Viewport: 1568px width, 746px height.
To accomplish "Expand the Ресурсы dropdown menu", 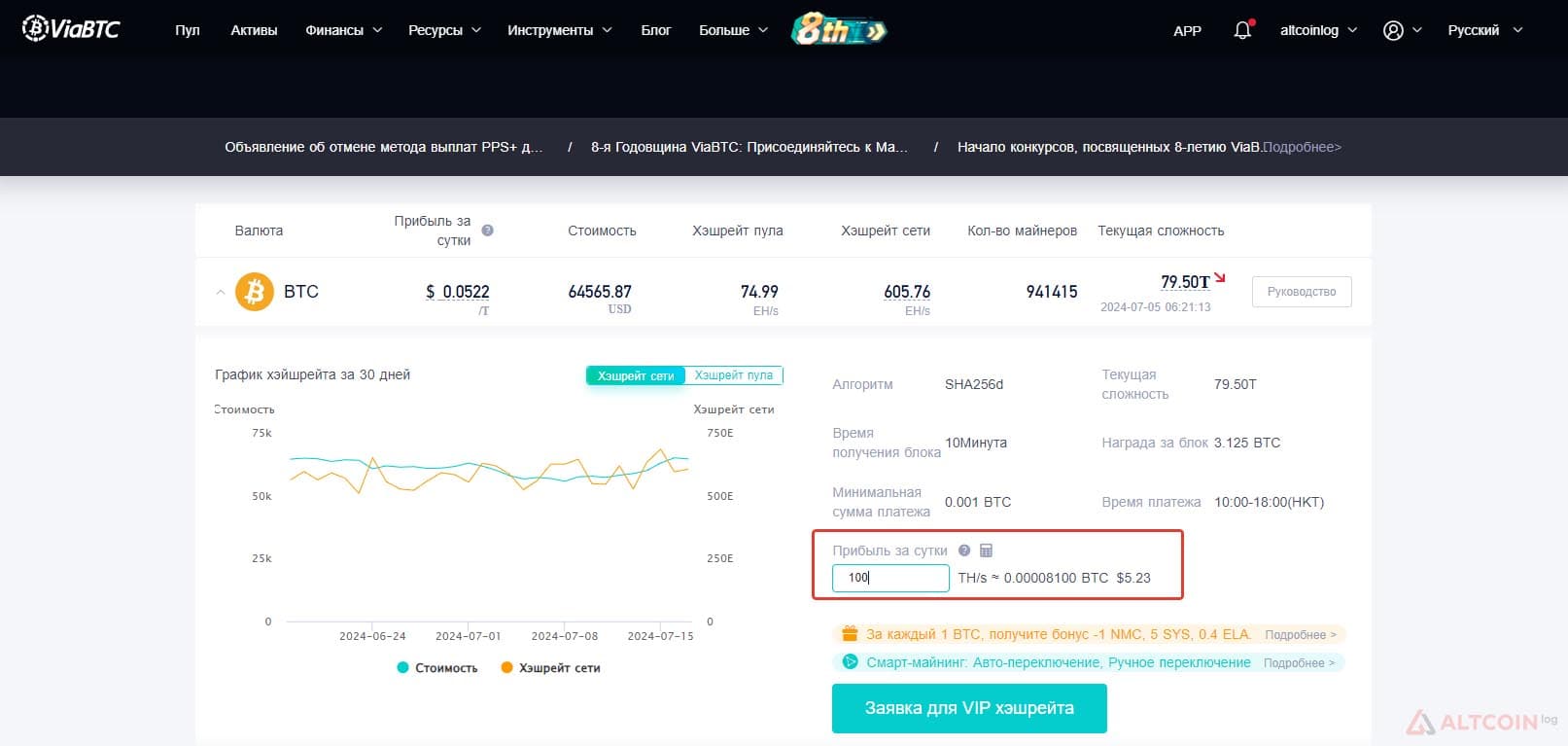I will (x=445, y=30).
